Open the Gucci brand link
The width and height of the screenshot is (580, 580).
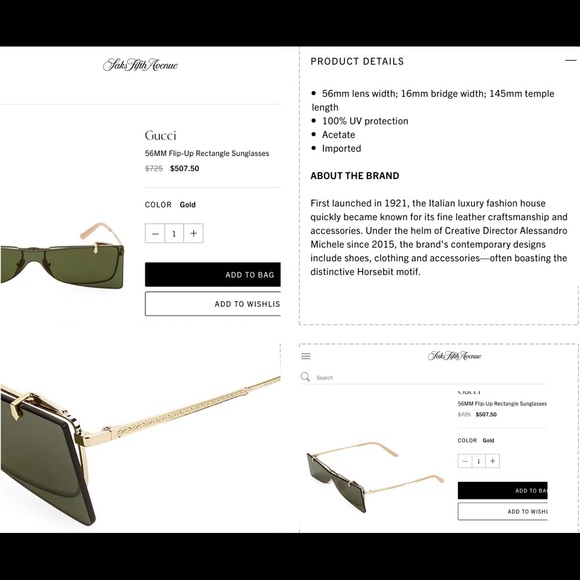click(160, 135)
